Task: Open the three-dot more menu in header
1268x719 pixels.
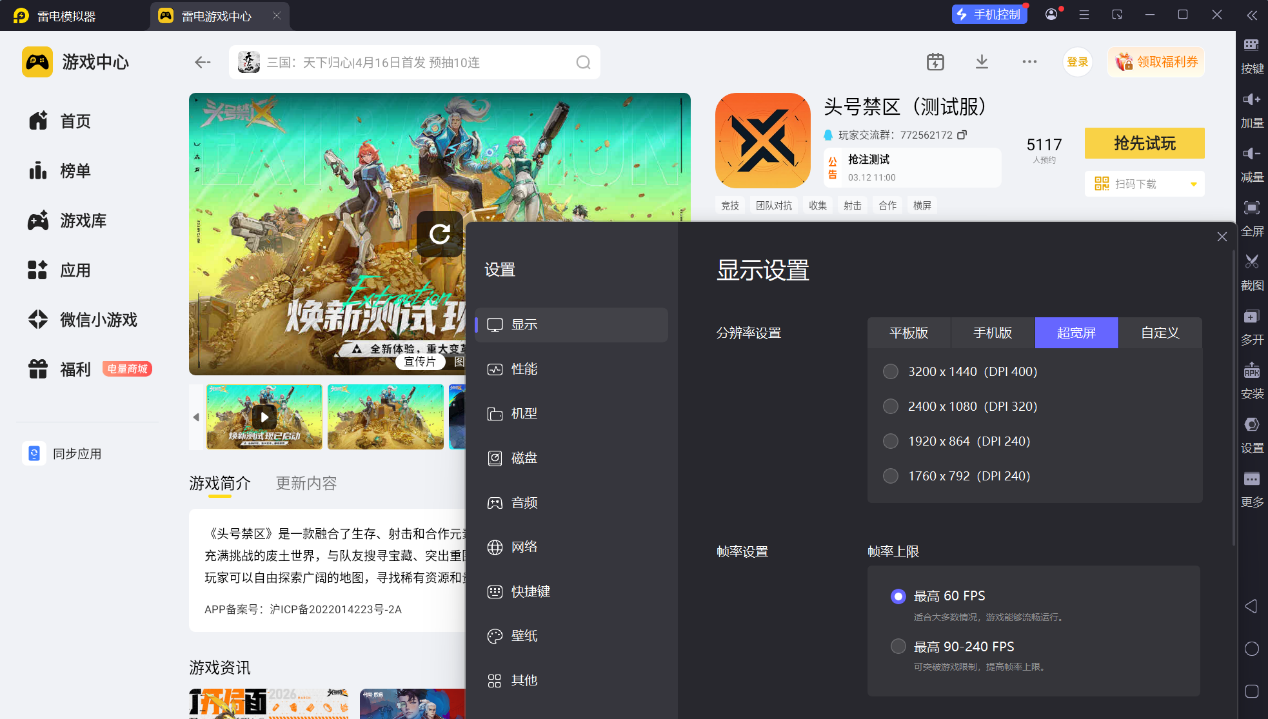Action: (x=1029, y=62)
